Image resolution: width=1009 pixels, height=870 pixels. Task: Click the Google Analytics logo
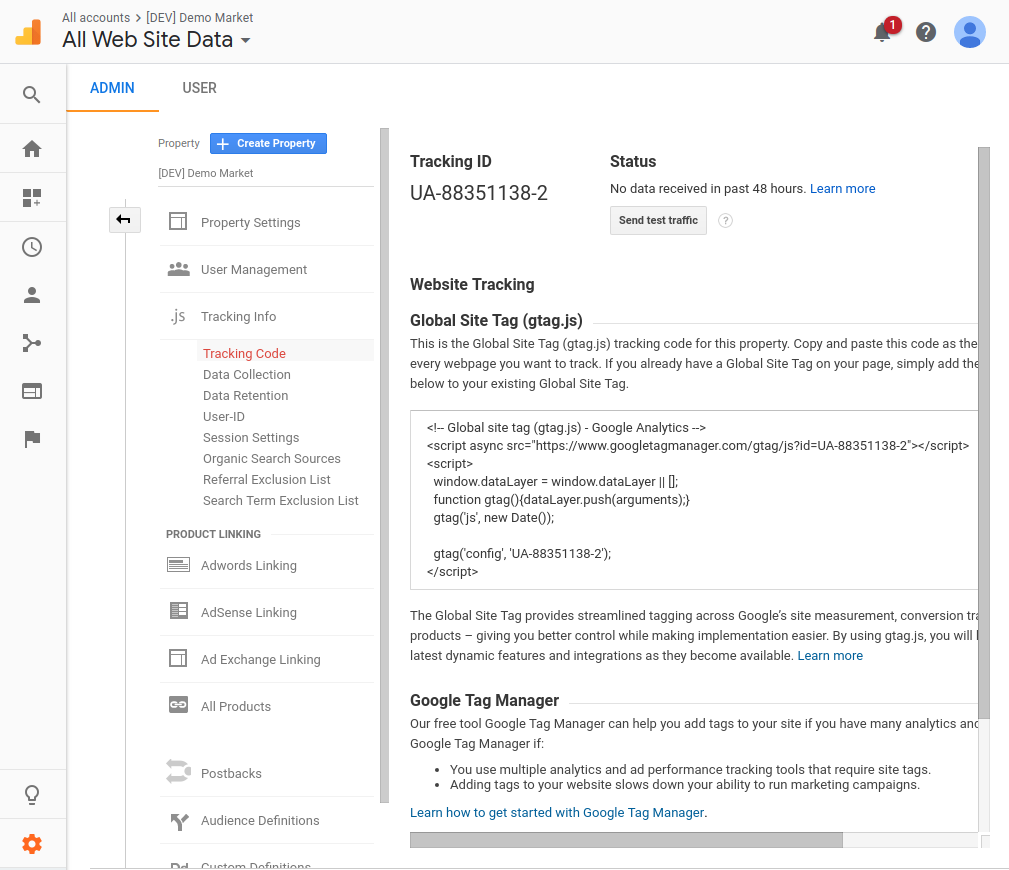pyautogui.click(x=29, y=32)
